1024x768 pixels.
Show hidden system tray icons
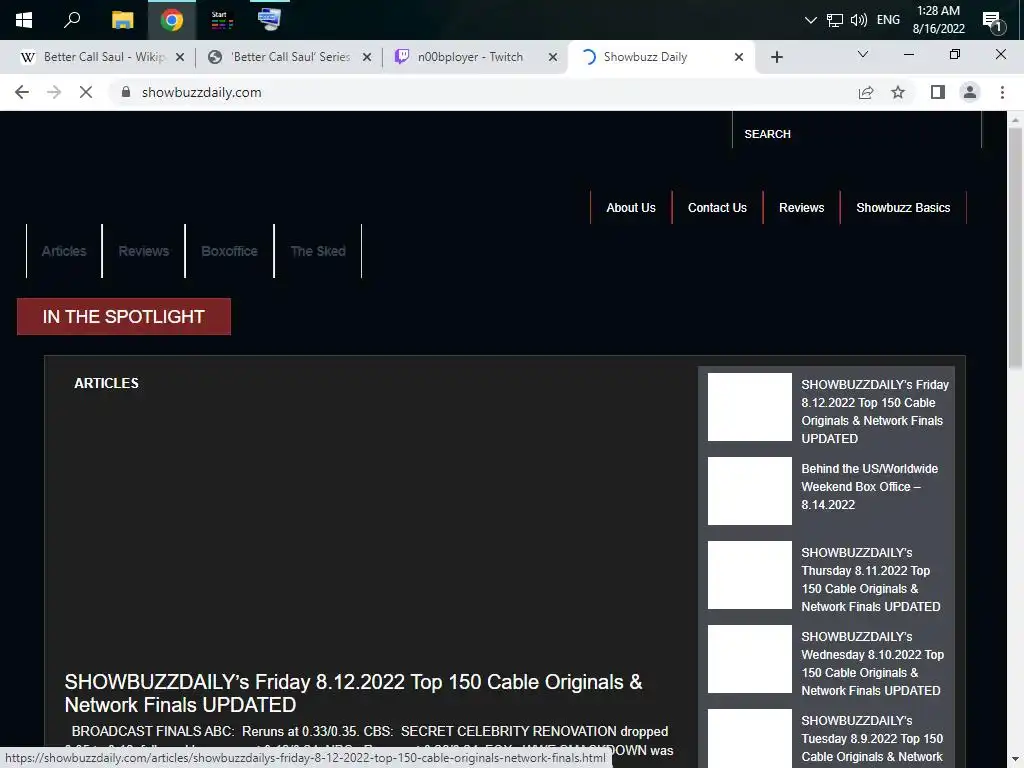click(x=810, y=20)
